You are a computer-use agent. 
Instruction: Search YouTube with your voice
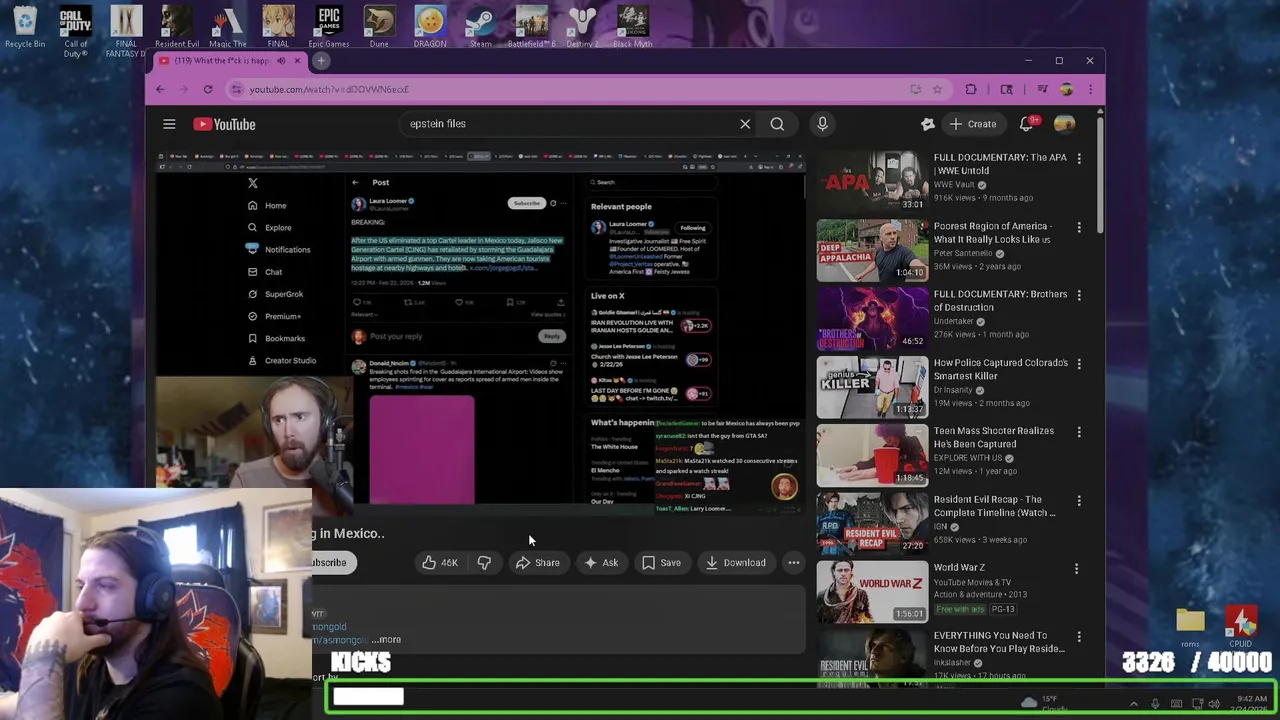point(822,124)
